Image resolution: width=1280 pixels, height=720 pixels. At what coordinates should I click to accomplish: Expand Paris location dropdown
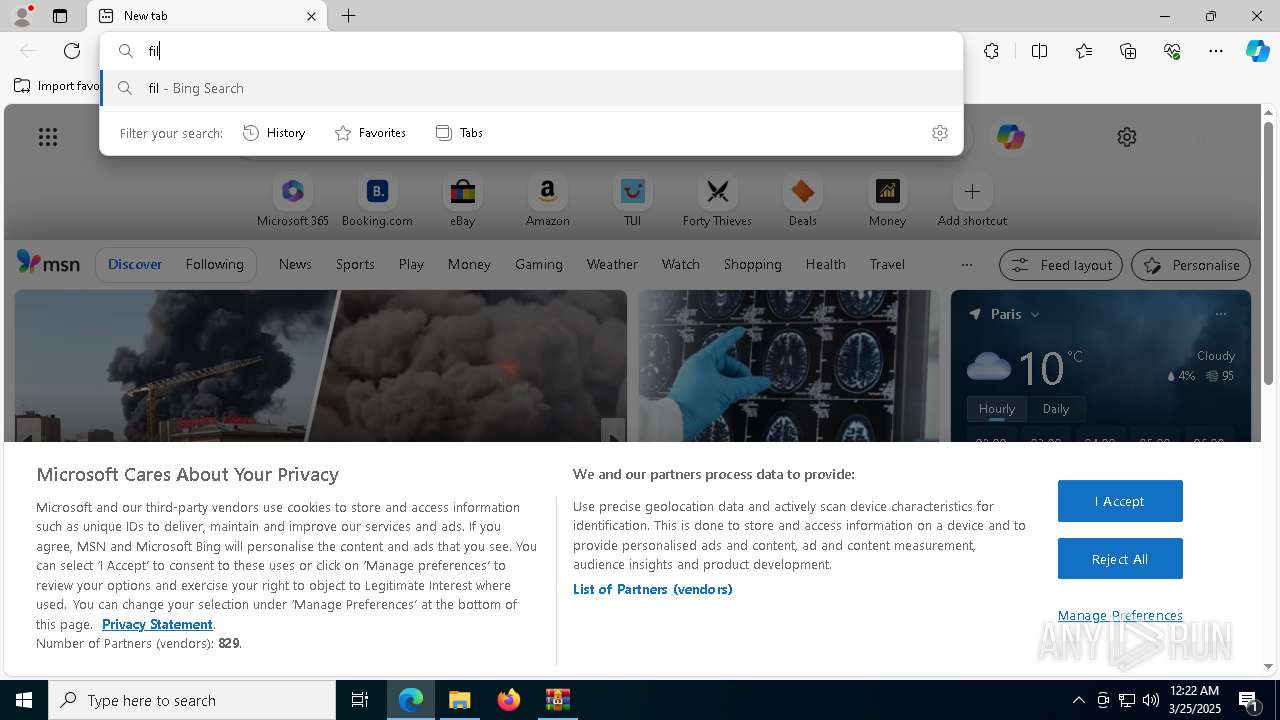coord(1035,314)
